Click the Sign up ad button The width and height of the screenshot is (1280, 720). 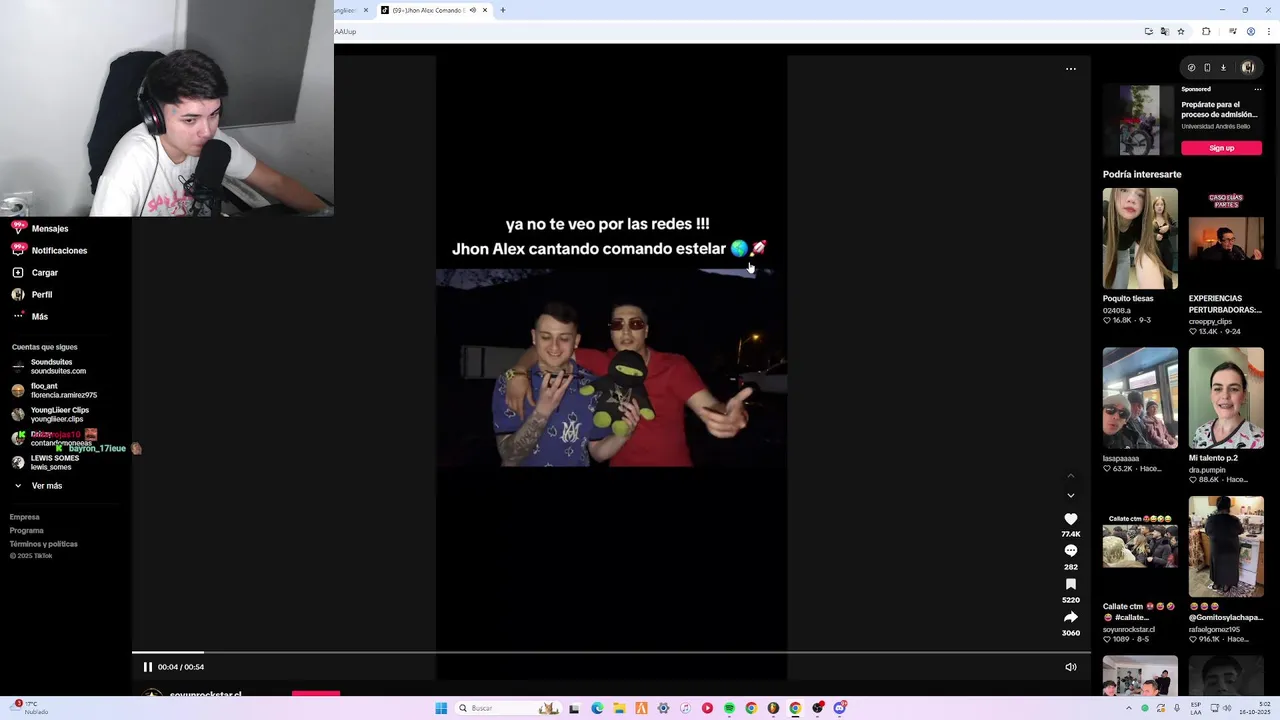[1221, 148]
